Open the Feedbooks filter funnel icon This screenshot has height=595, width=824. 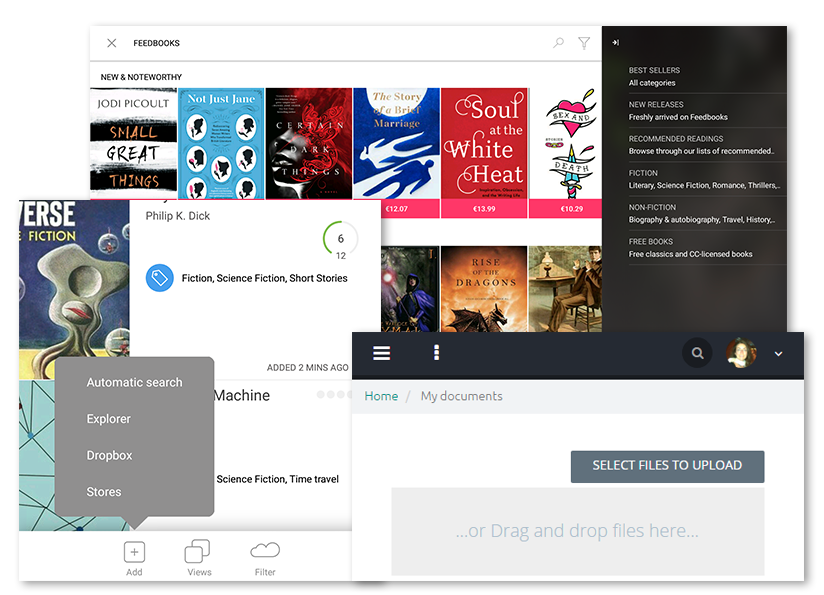[584, 43]
